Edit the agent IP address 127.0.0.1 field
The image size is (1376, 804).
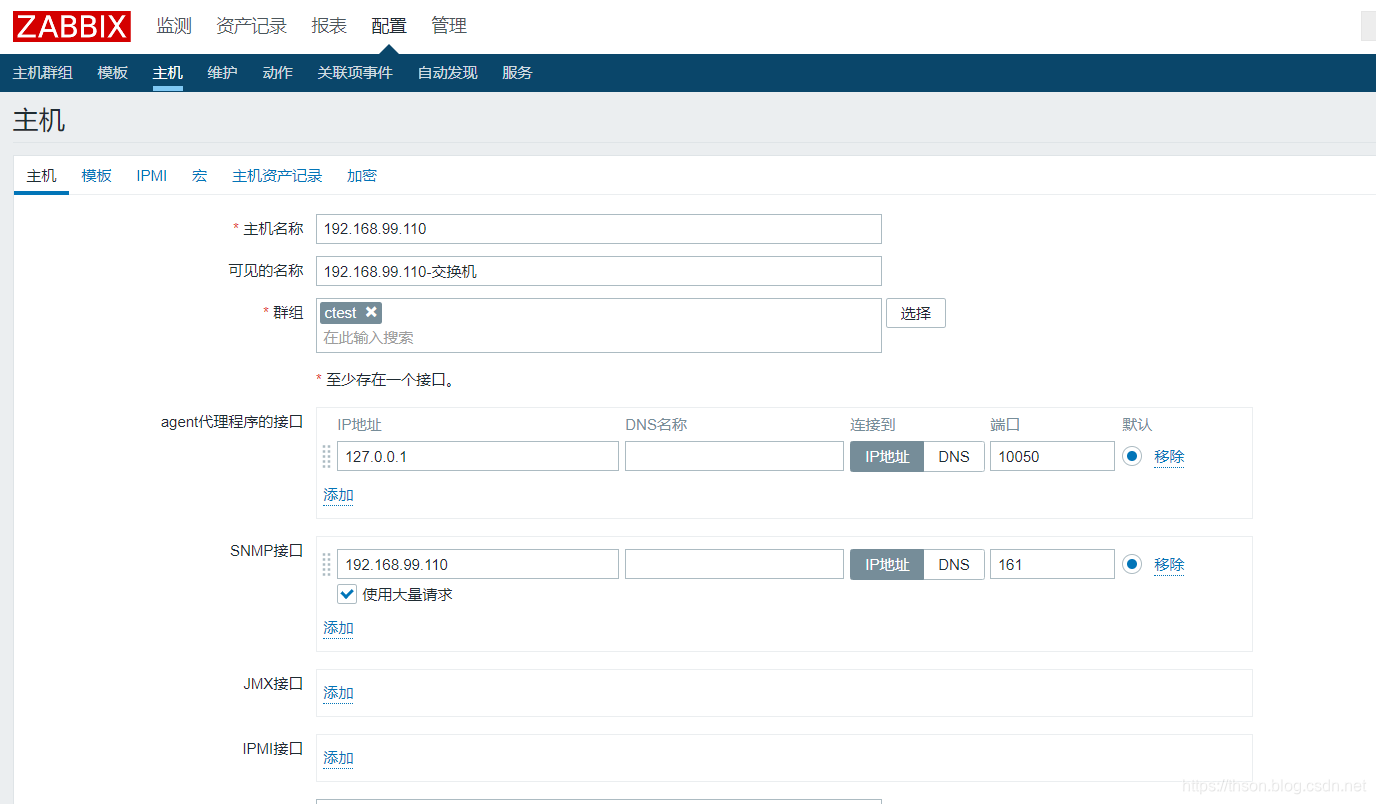point(478,456)
